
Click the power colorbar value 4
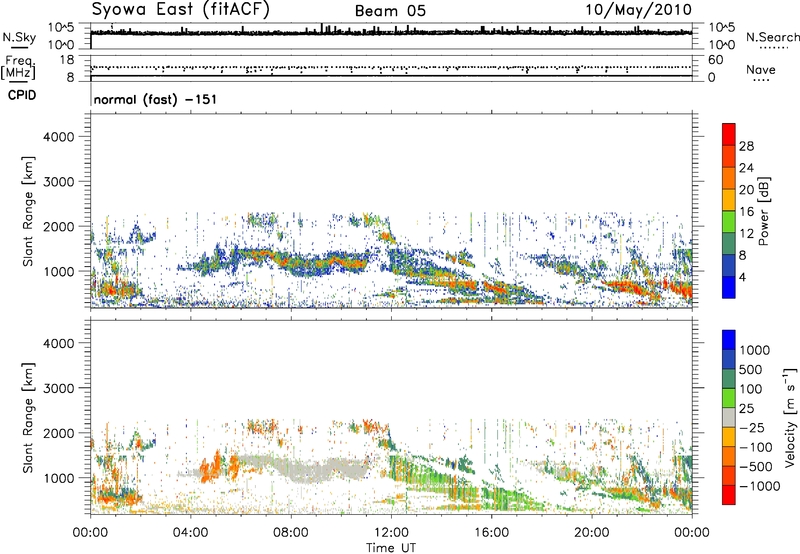click(x=742, y=277)
